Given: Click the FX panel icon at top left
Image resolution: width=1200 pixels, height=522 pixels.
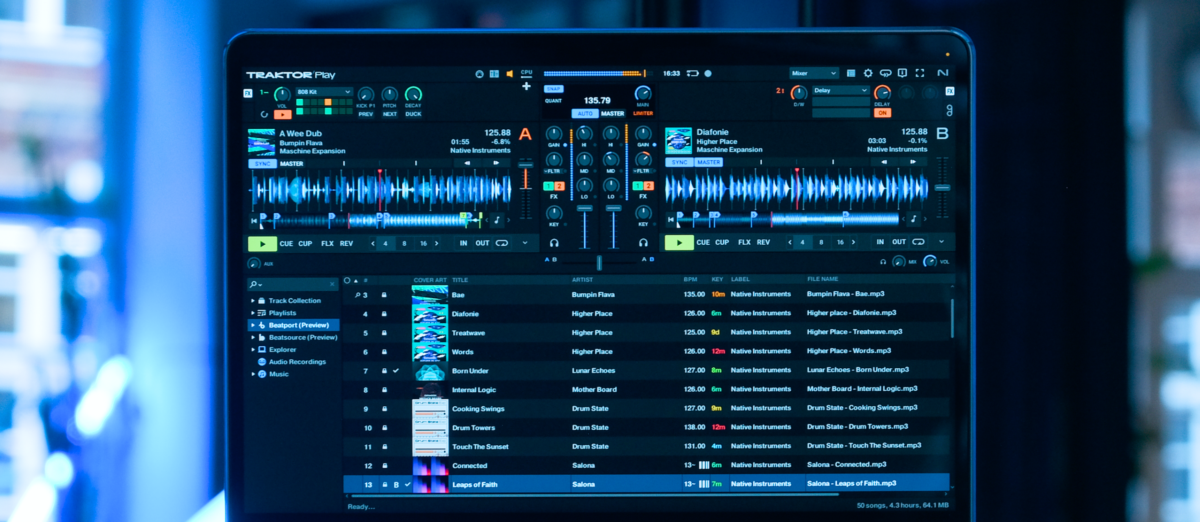Looking at the screenshot, I should [x=248, y=92].
